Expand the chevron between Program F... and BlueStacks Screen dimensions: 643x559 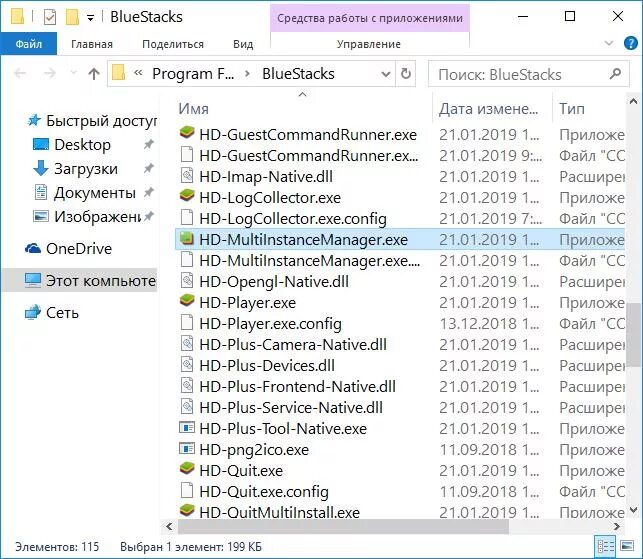tap(247, 74)
